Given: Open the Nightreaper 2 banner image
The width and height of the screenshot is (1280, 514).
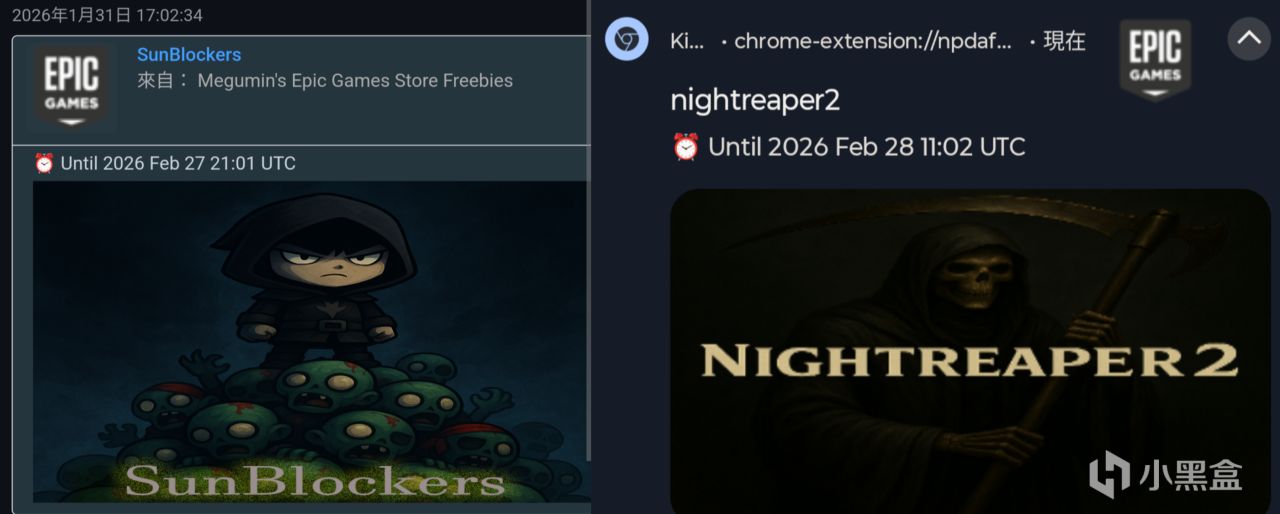Looking at the screenshot, I should 970,351.
